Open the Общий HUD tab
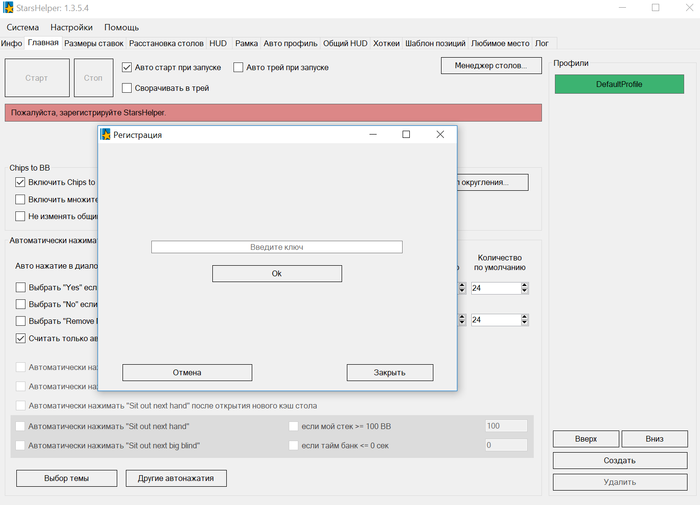 click(x=345, y=43)
